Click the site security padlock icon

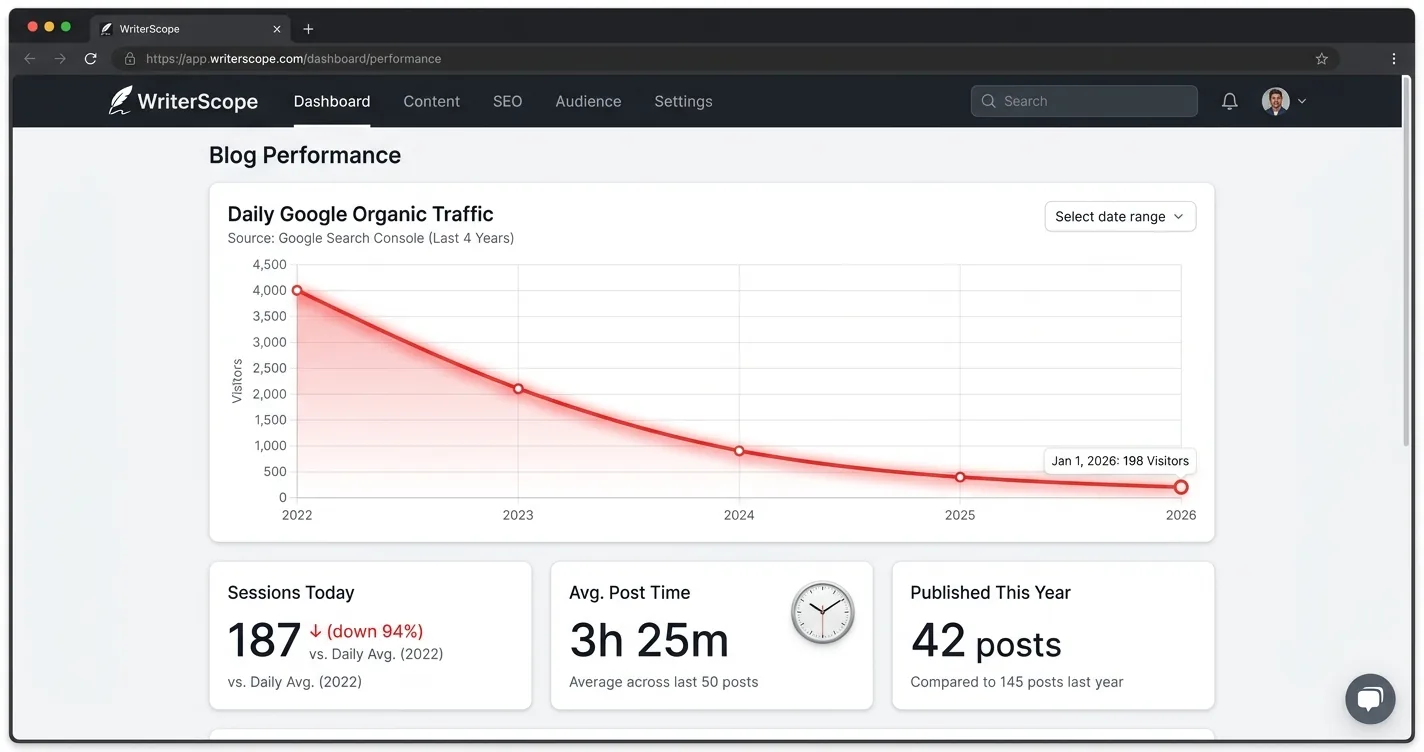point(129,58)
